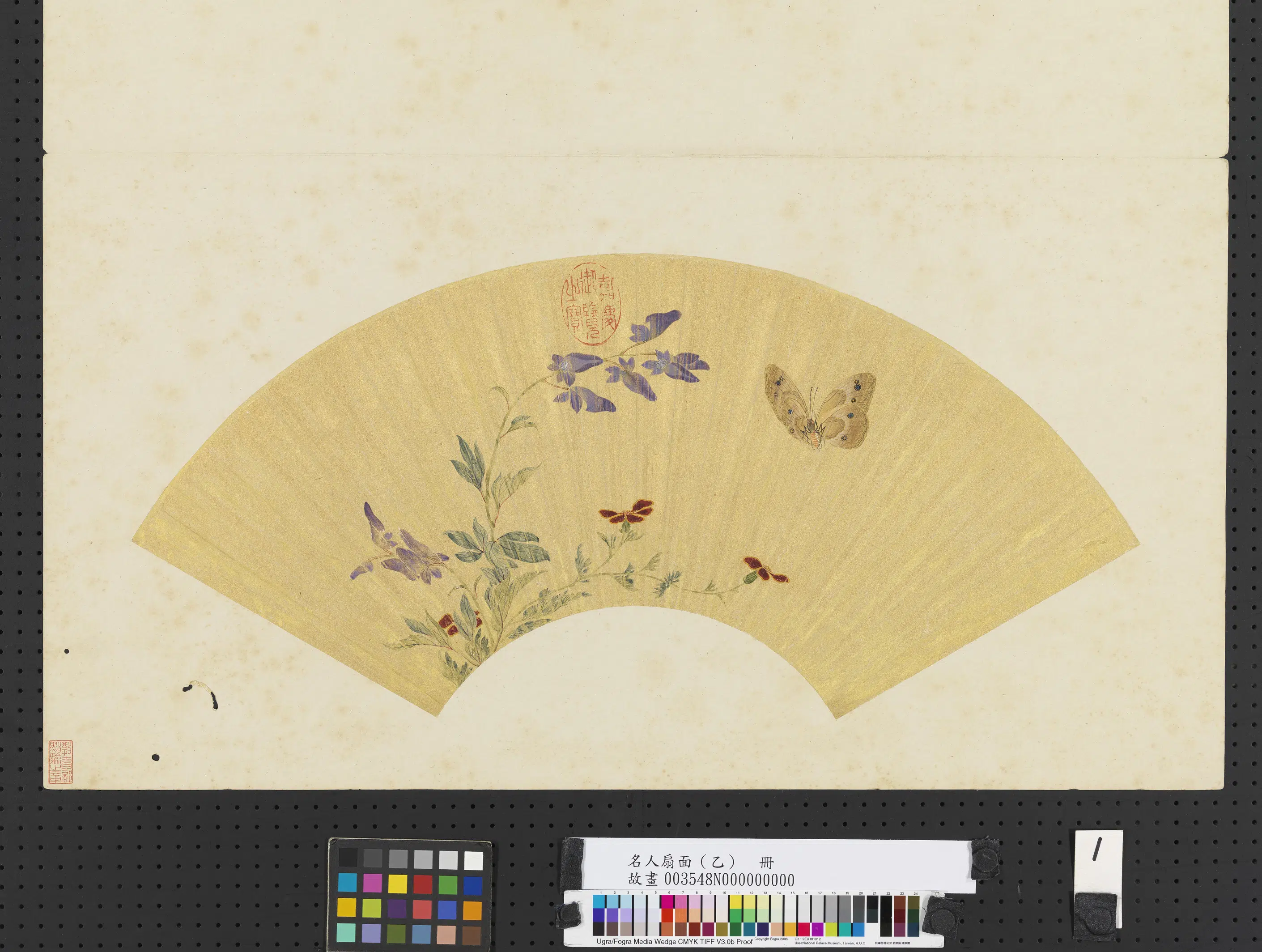Click "User:National Palace Museum, Taiwan, R.O.C" text

[x=829, y=943]
